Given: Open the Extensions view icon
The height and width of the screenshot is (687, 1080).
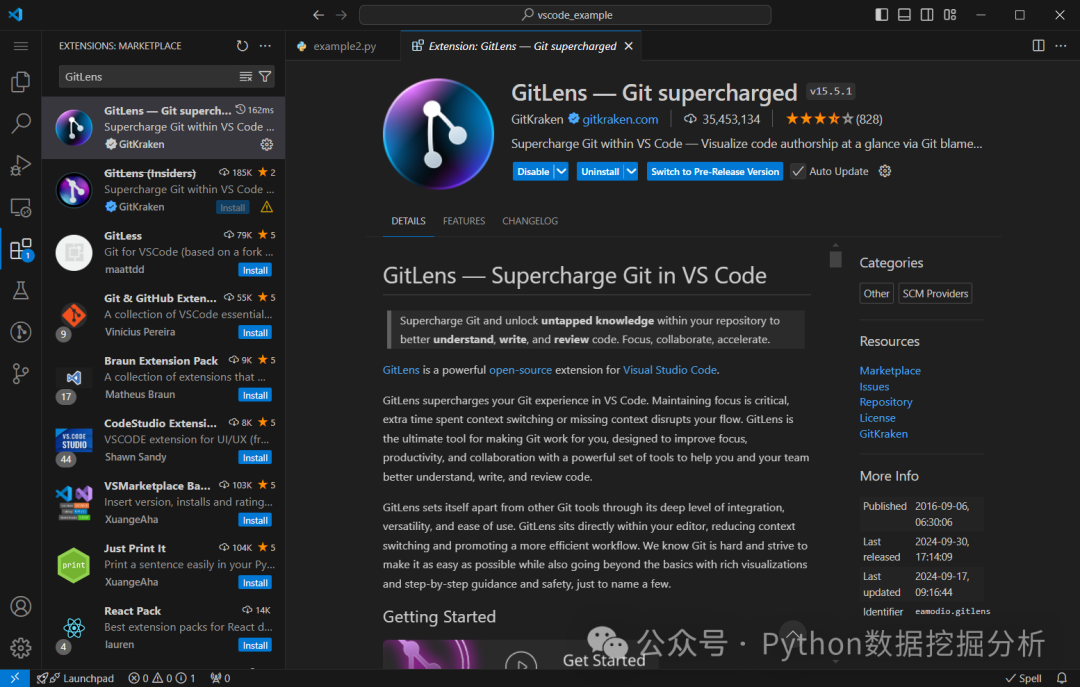Looking at the screenshot, I should point(21,249).
